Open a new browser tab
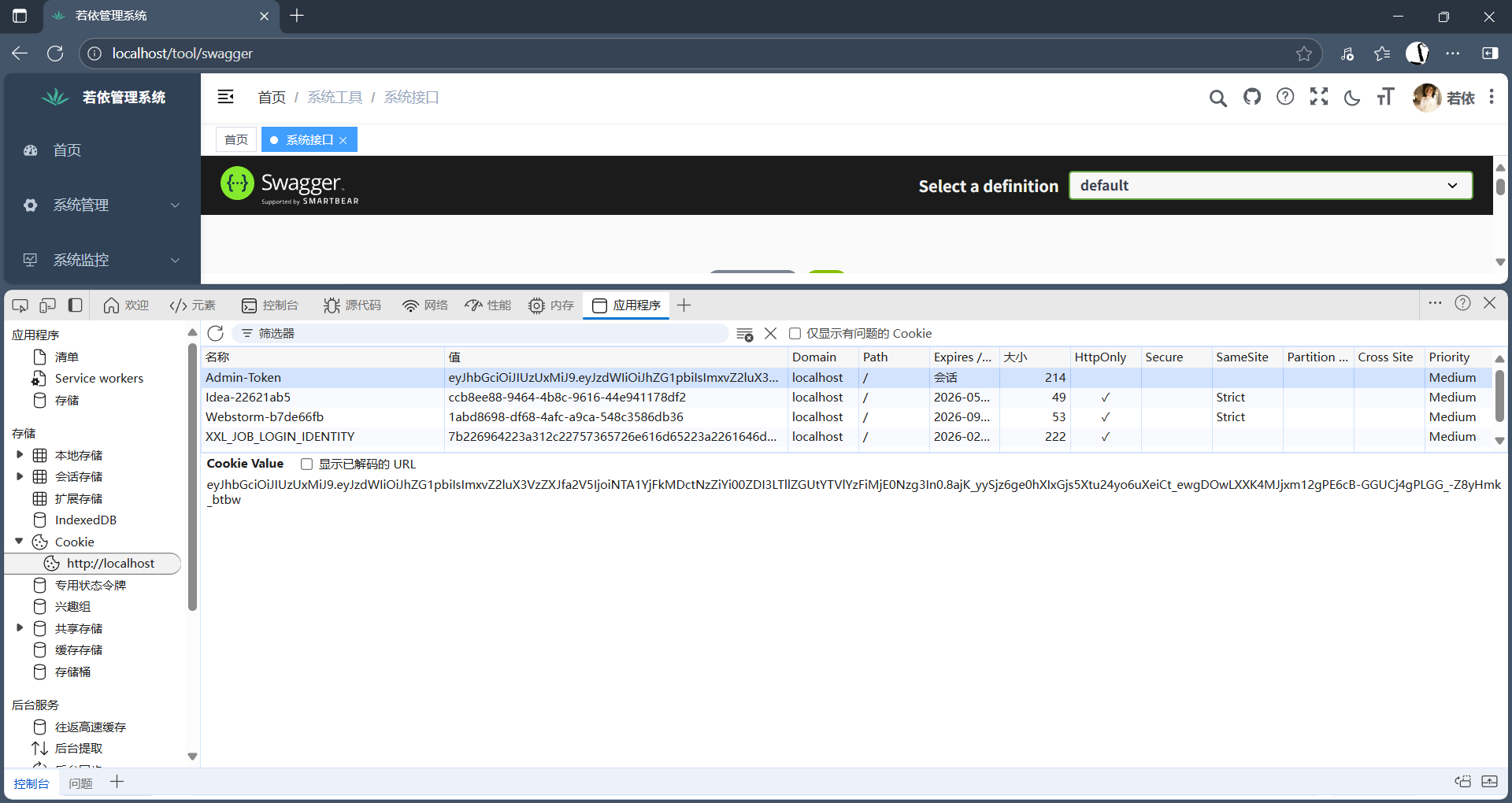The width and height of the screenshot is (1512, 803). click(297, 16)
